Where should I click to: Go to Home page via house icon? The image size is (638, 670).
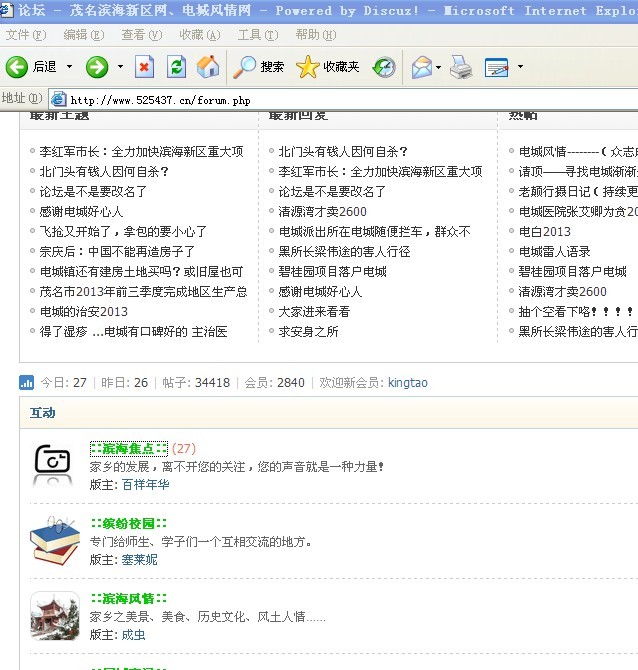208,67
